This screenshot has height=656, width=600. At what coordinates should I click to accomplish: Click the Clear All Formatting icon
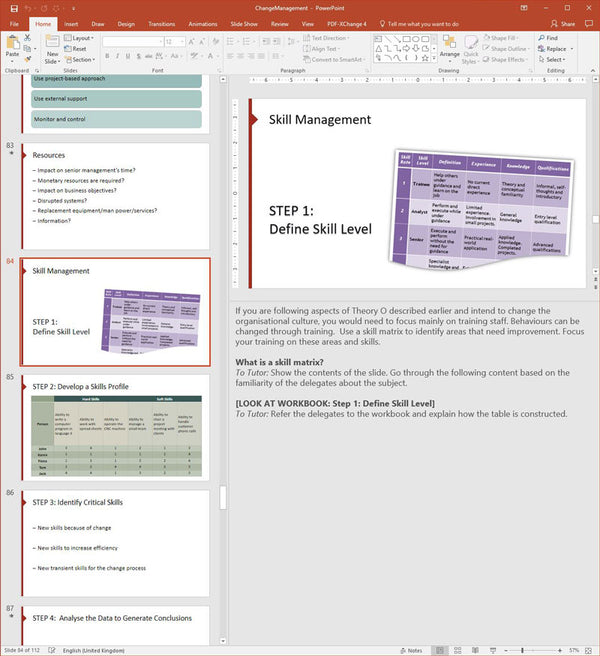point(216,42)
